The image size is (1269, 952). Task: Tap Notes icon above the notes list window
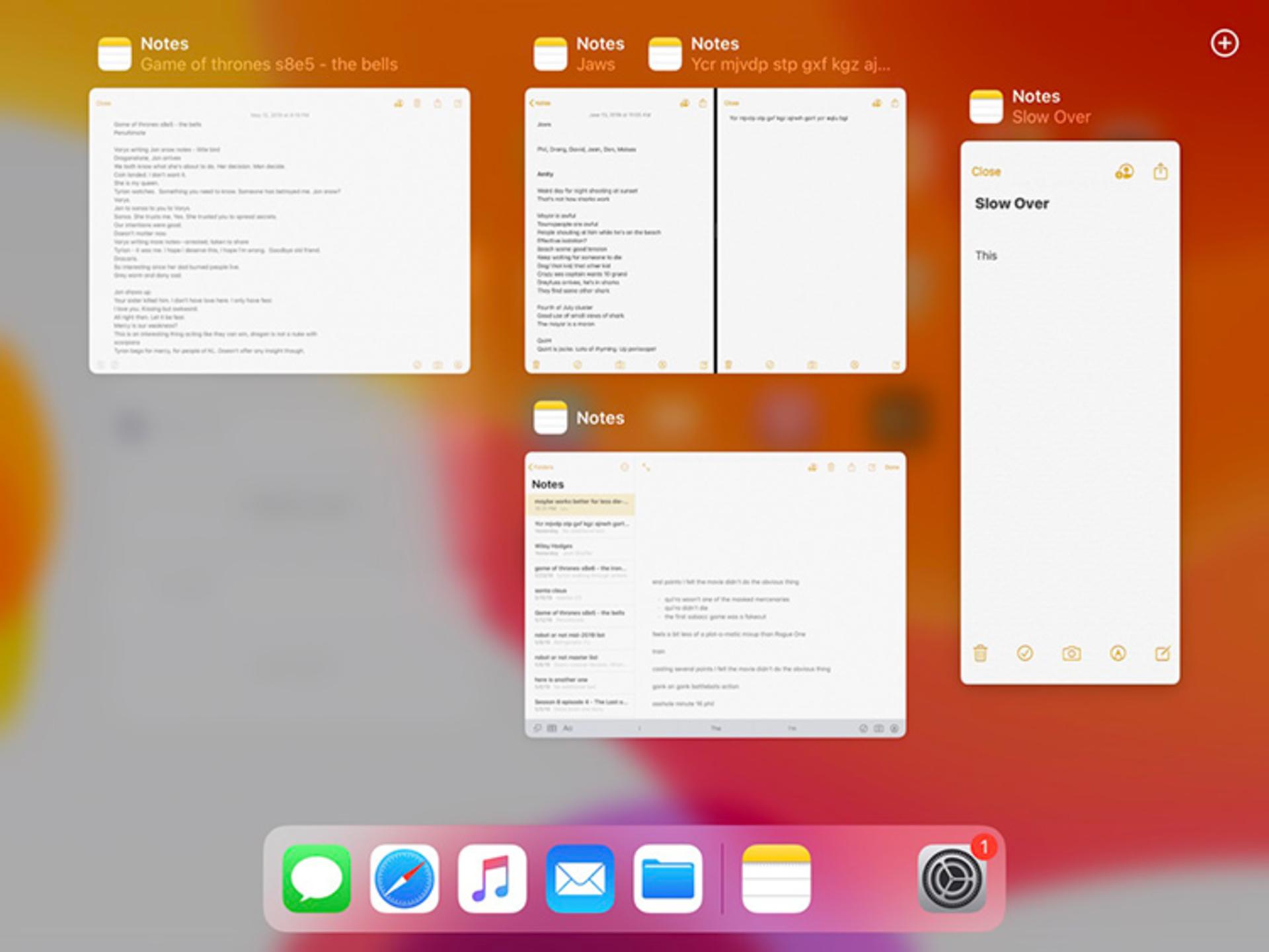(550, 418)
